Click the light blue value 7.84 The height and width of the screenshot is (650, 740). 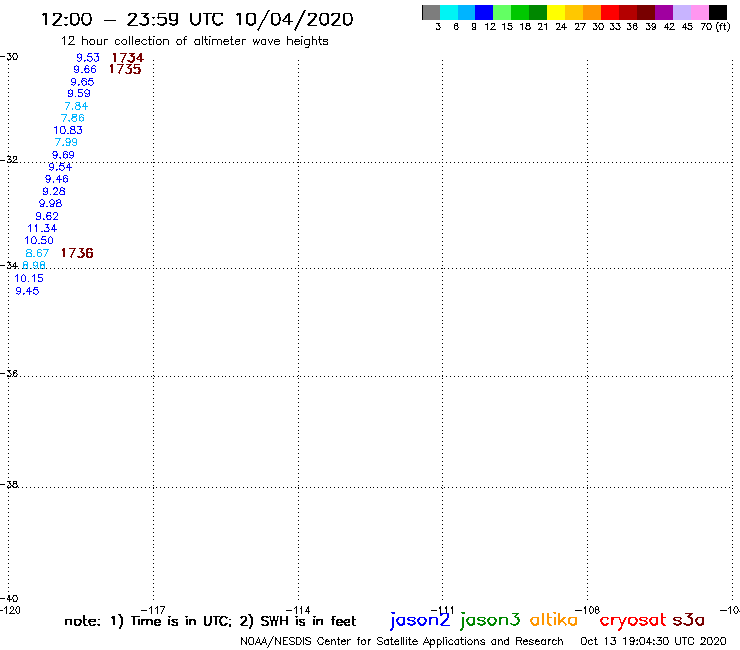[76, 106]
